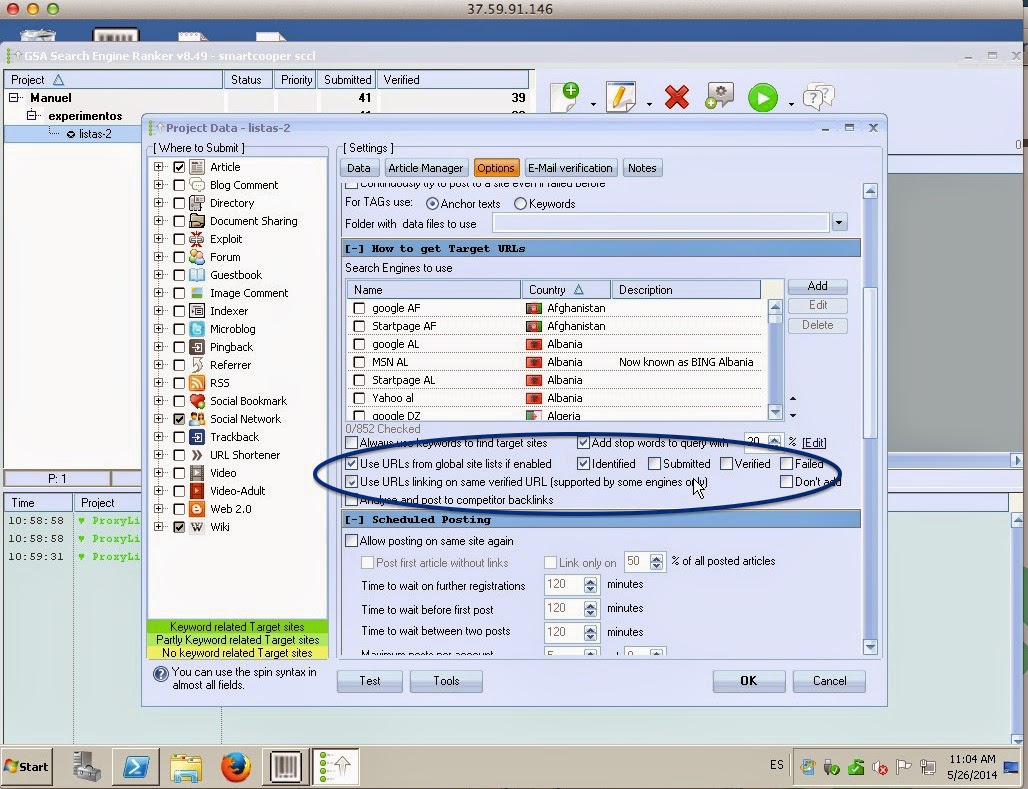
Task: Open the PowerShell taskbar icon
Action: pyautogui.click(x=136, y=766)
